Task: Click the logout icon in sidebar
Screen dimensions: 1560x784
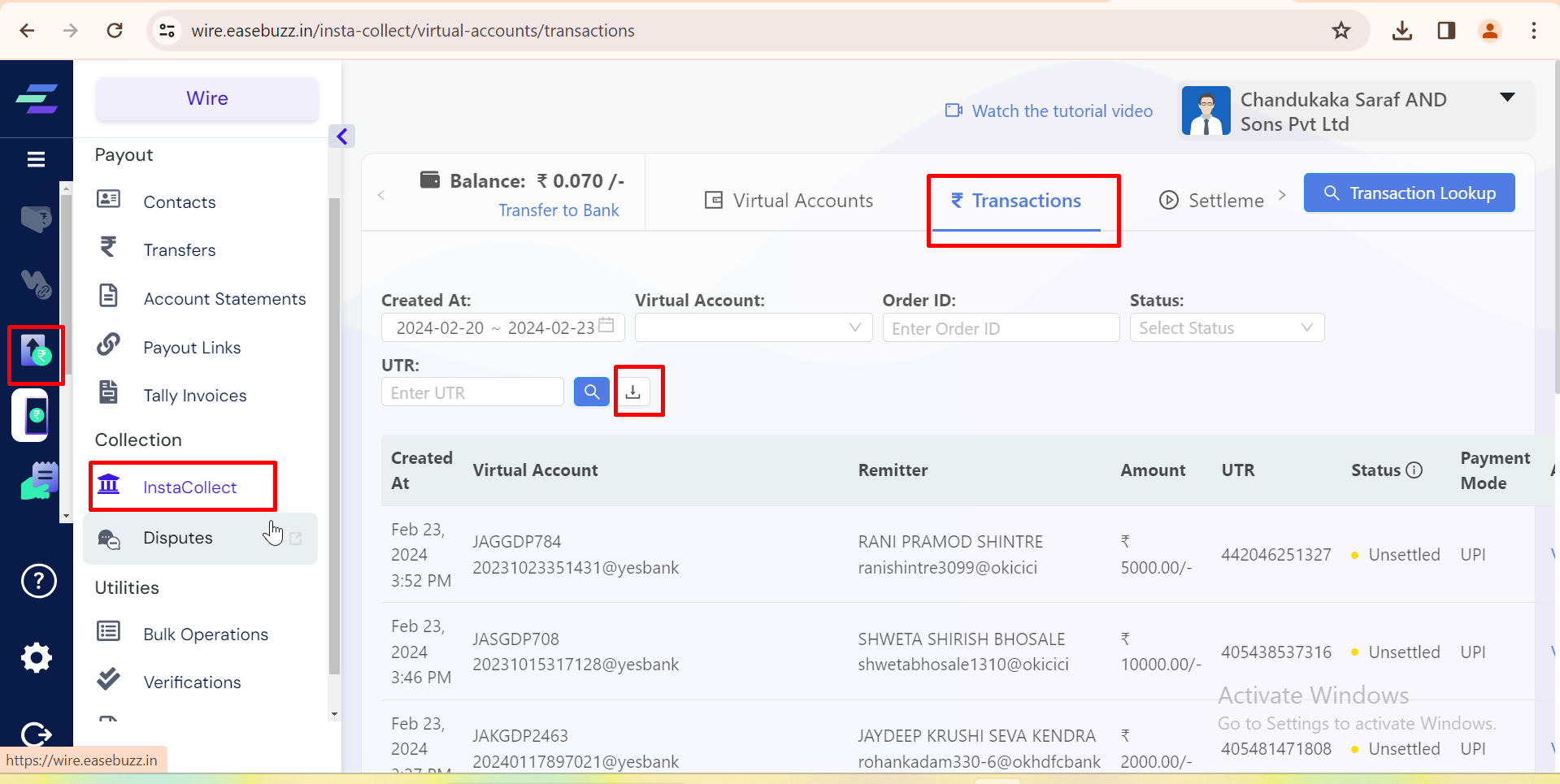Action: point(37,734)
